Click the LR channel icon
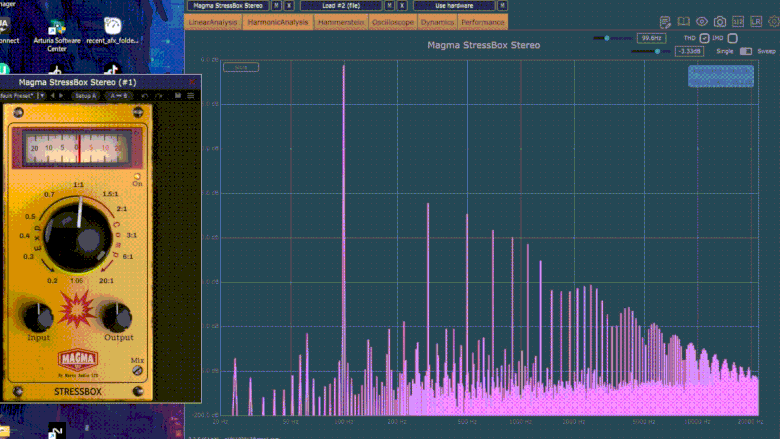 tap(755, 22)
